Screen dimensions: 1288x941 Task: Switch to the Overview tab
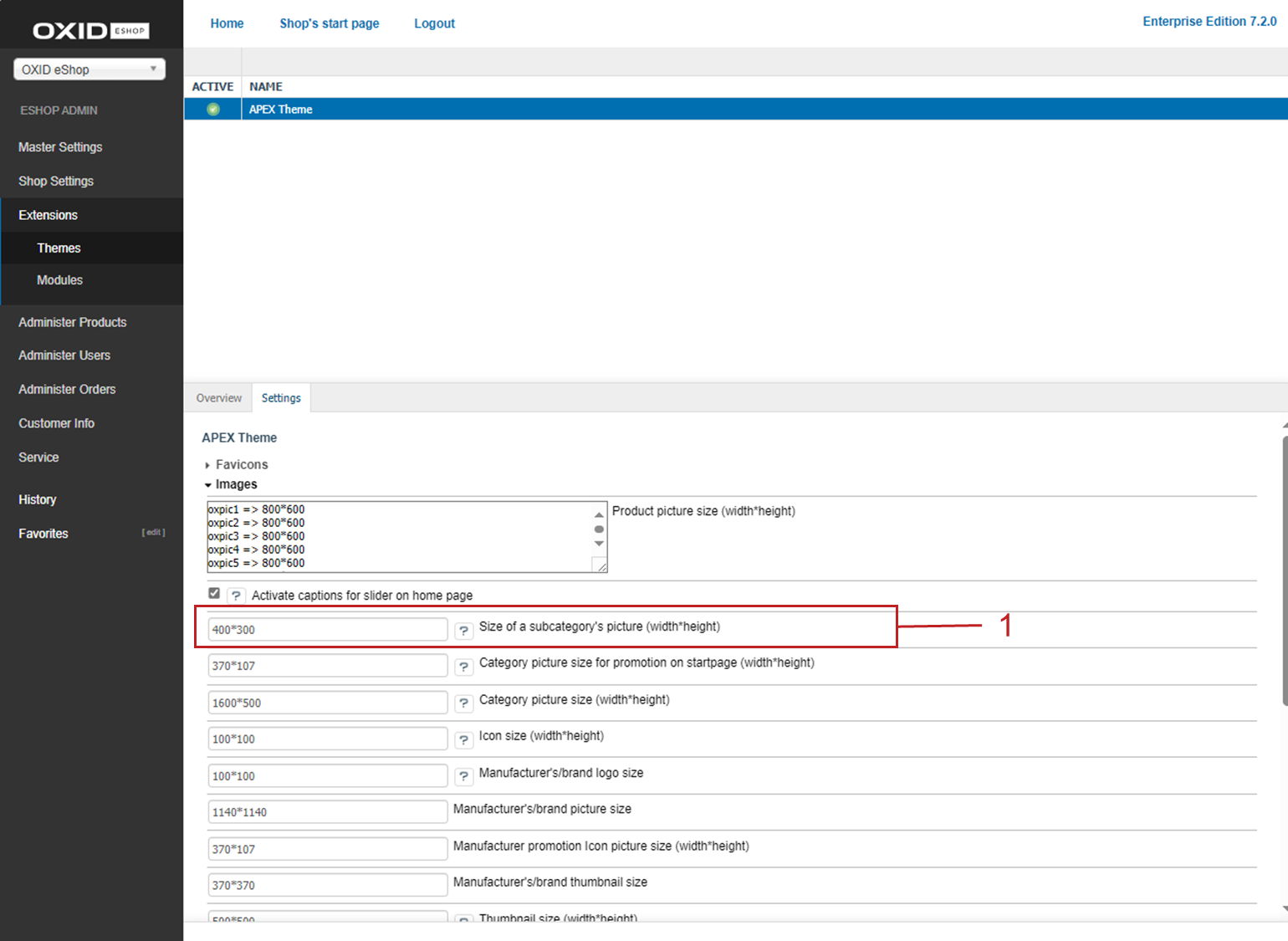(218, 398)
